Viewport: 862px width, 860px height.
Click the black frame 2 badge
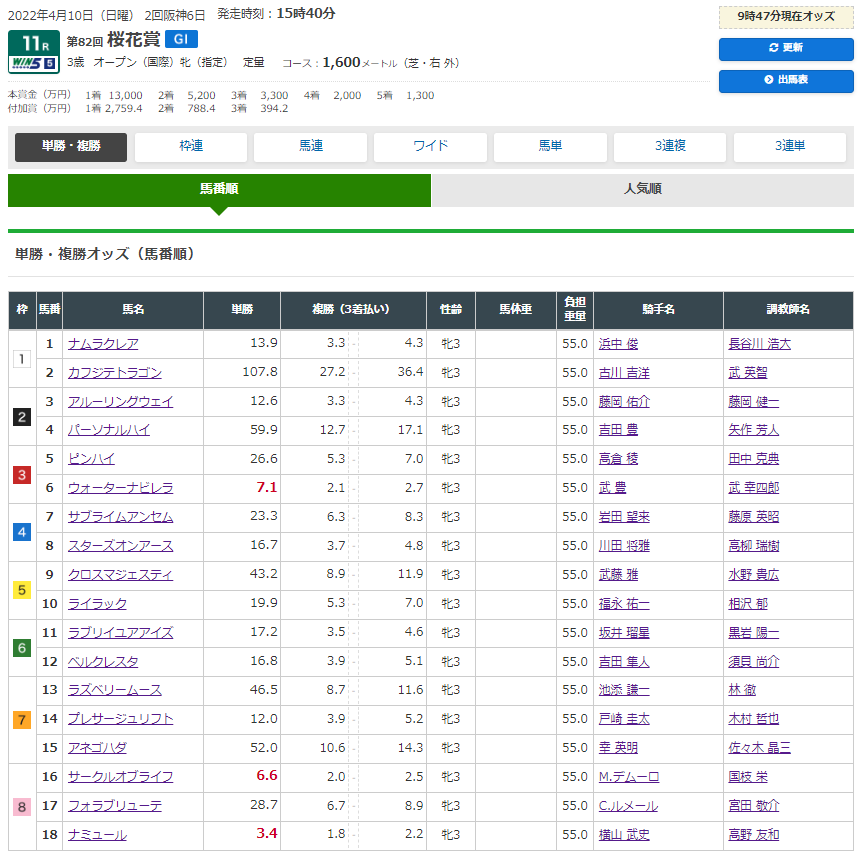pyautogui.click(x=22, y=417)
